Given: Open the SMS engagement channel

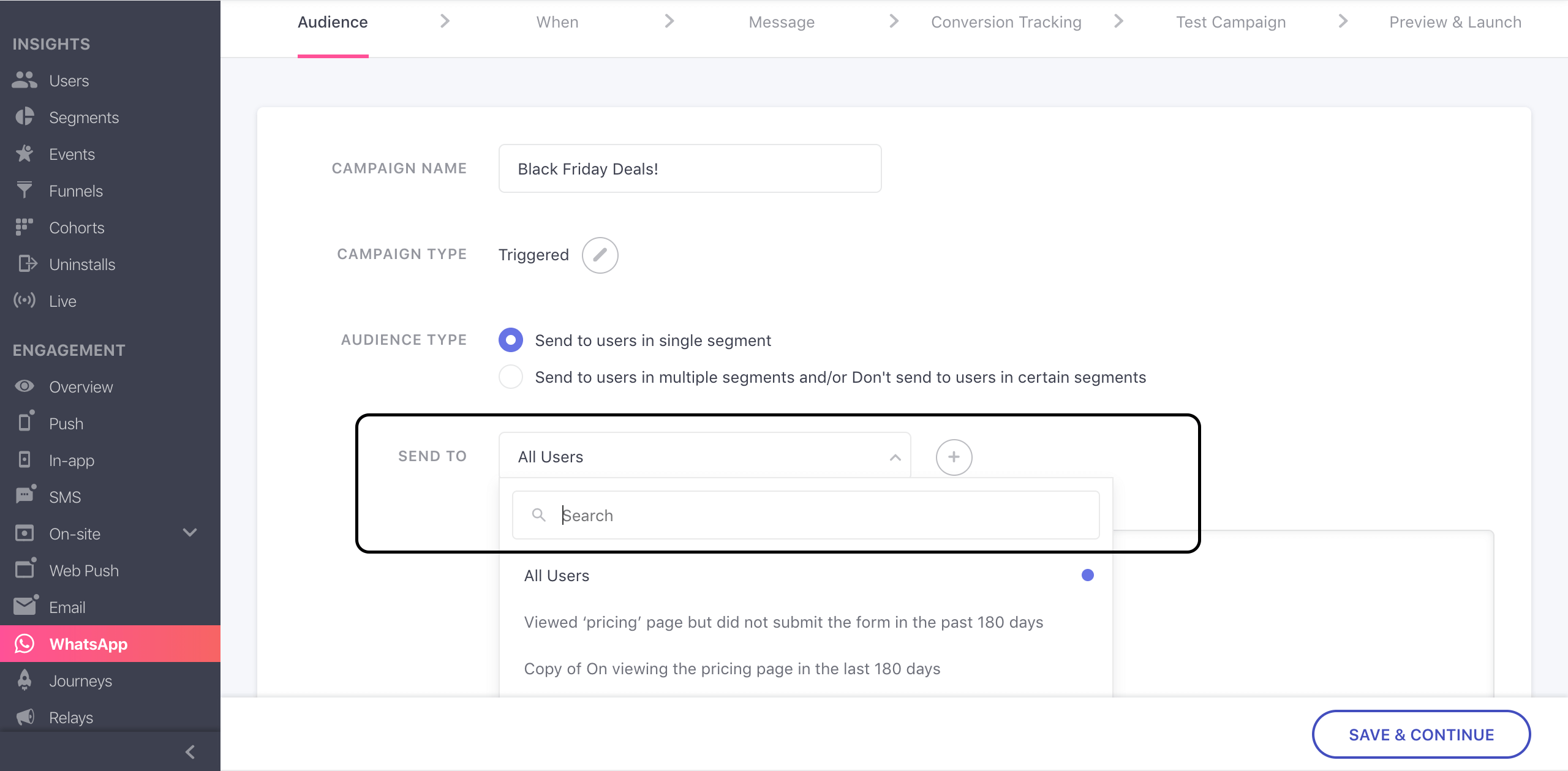Looking at the screenshot, I should pos(64,497).
